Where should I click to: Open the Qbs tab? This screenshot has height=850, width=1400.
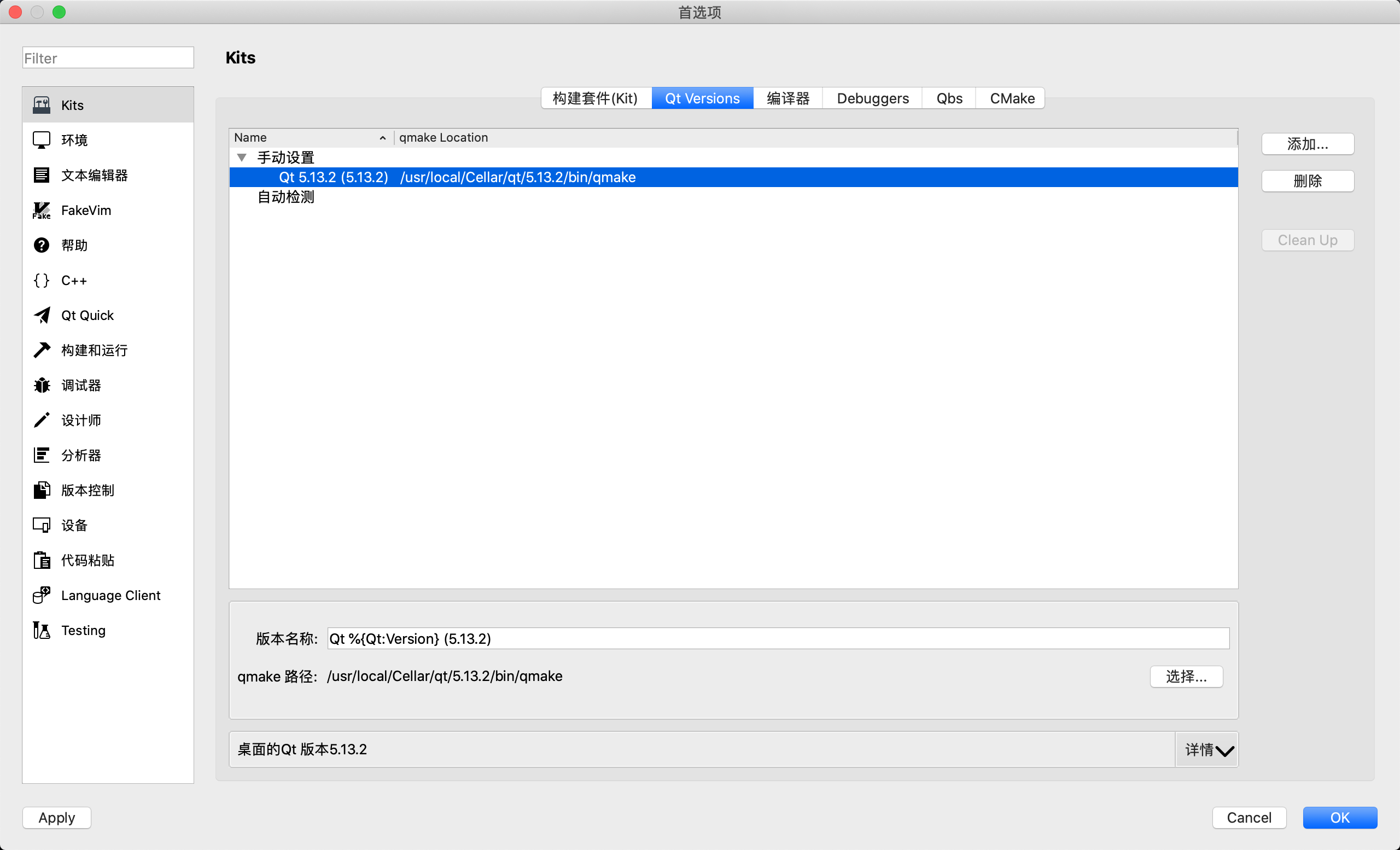[949, 98]
